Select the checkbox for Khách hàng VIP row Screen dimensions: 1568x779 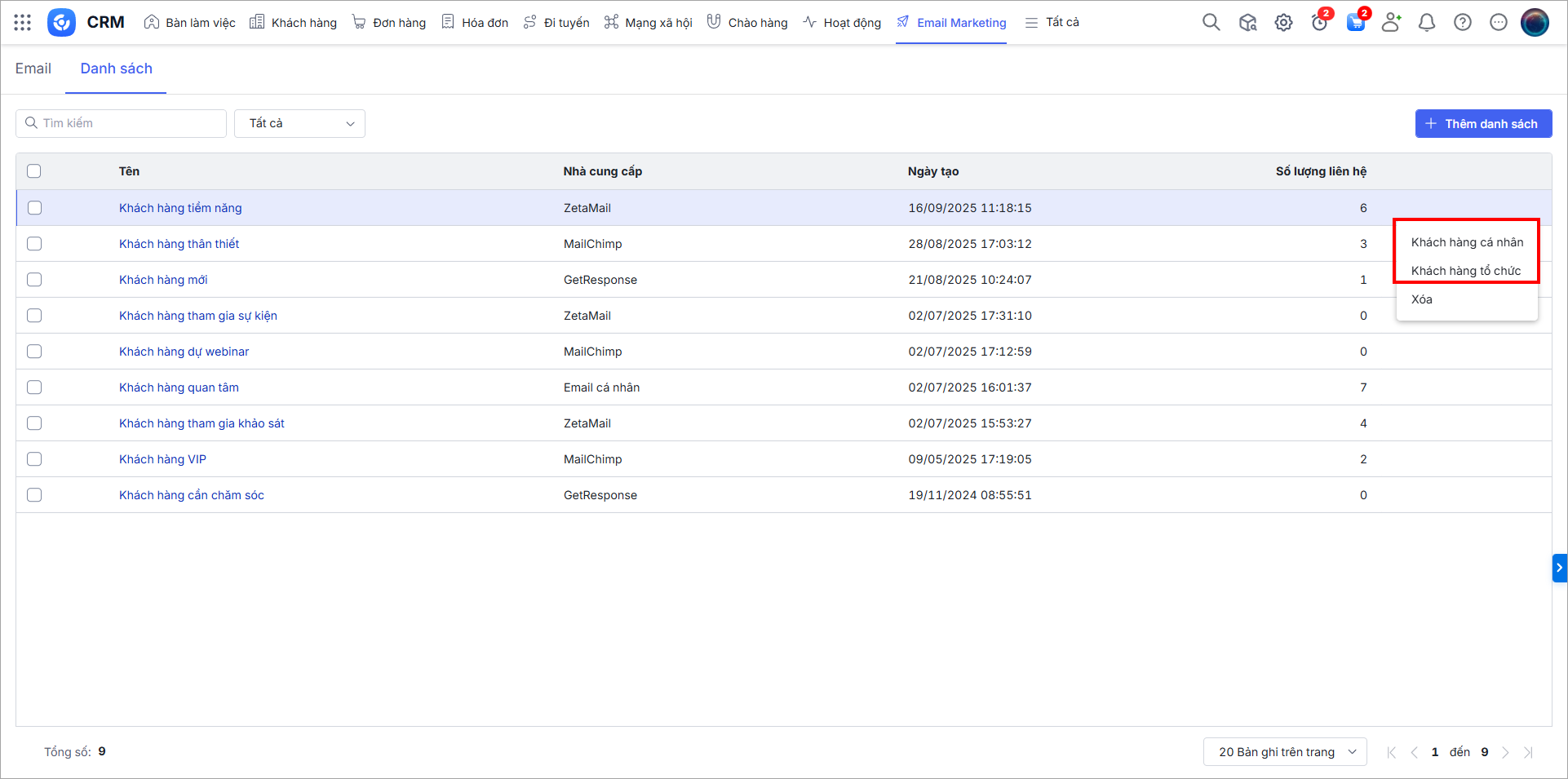pos(34,459)
